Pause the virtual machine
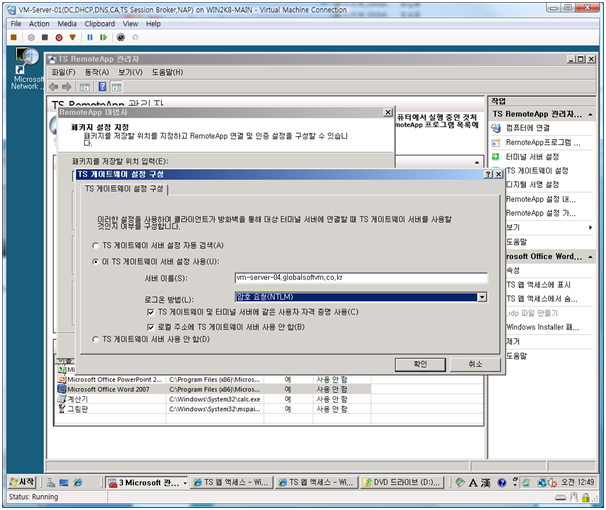This screenshot has height=510, width=606. pyautogui.click(x=90, y=37)
